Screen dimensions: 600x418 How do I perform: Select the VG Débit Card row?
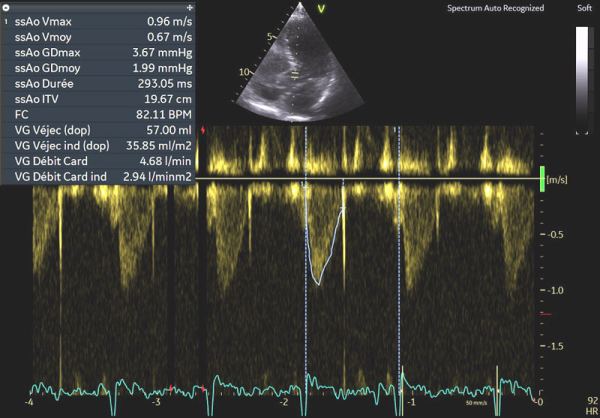[x=100, y=160]
